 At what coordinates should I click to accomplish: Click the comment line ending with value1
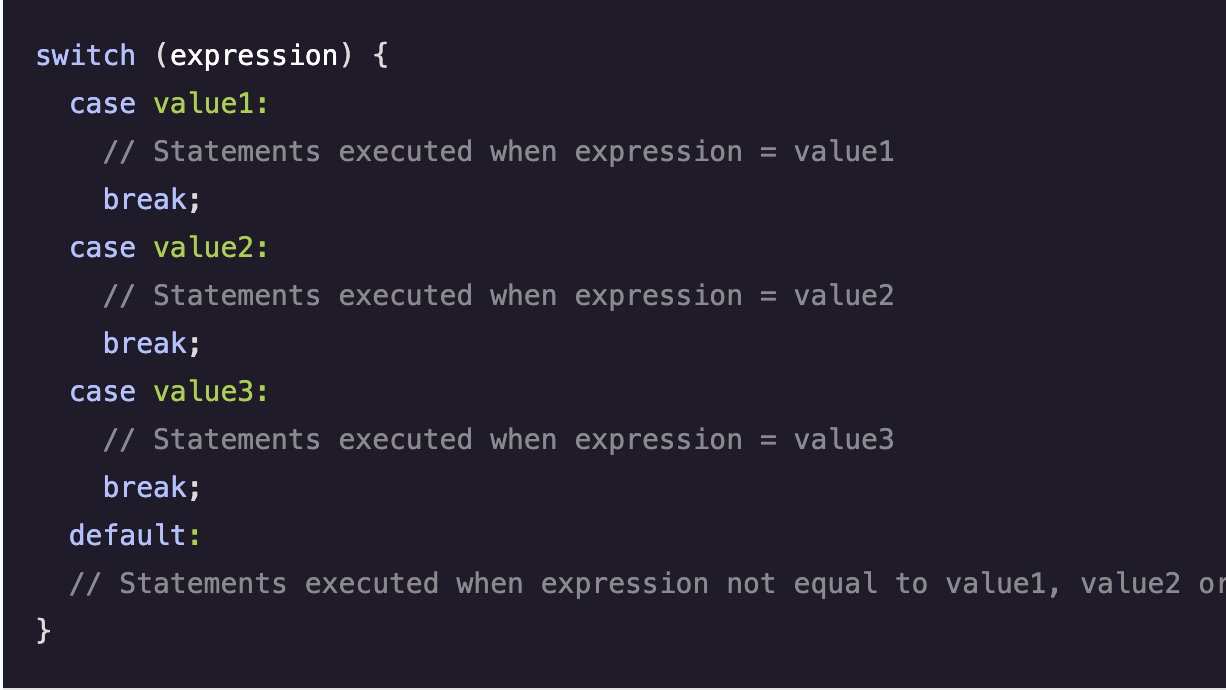[498, 151]
